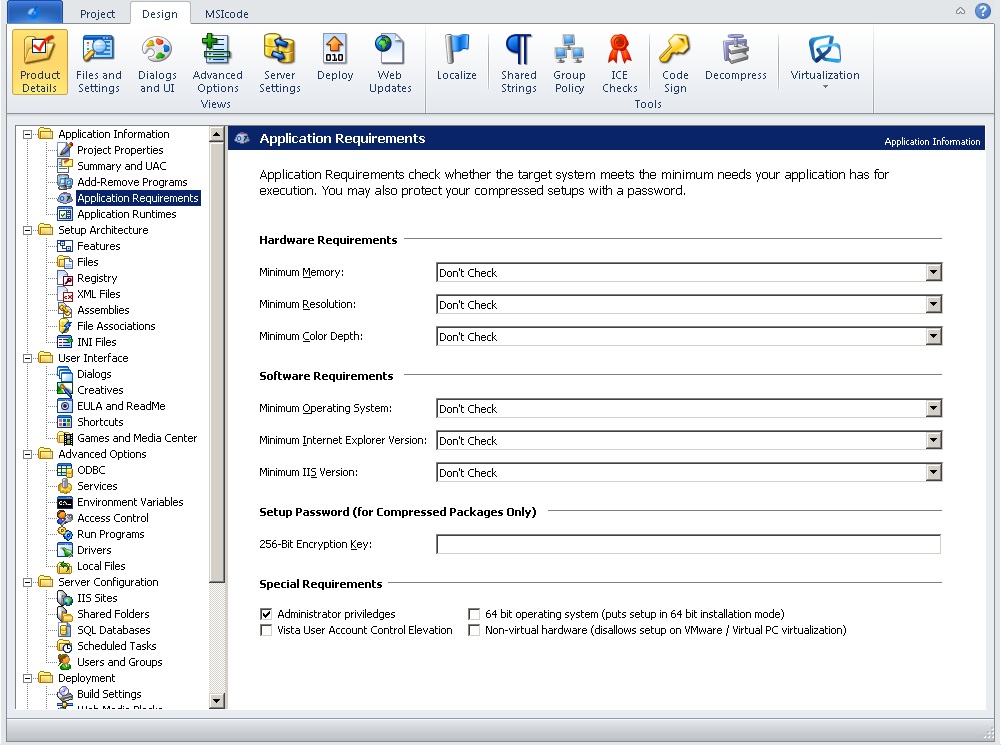Screen dimensions: 1001x745
Task: Open the Server Settings view
Action: [280, 63]
